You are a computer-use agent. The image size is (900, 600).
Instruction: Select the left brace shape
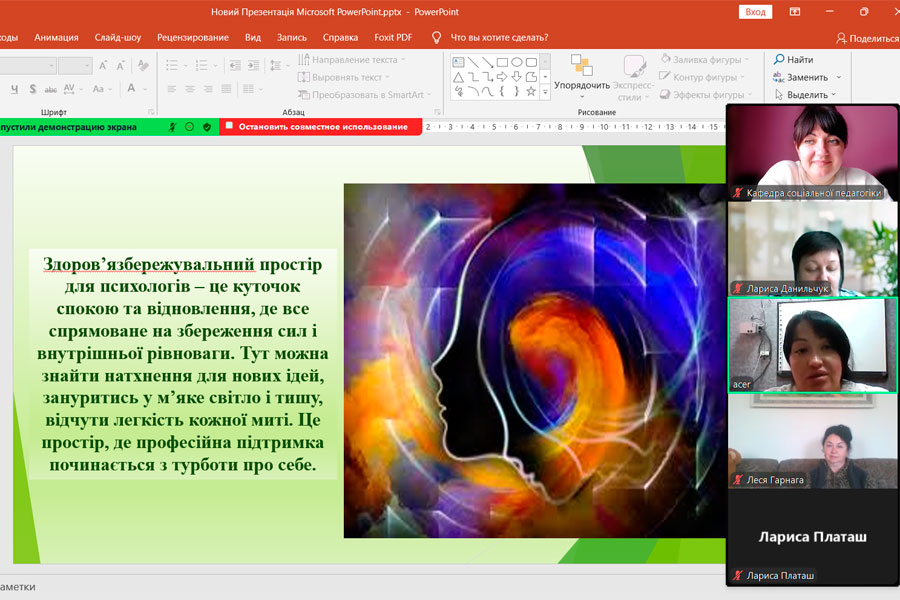click(502, 91)
